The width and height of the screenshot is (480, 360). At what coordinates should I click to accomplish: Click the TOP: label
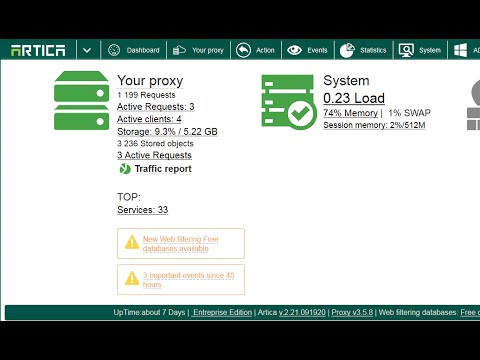[129, 197]
